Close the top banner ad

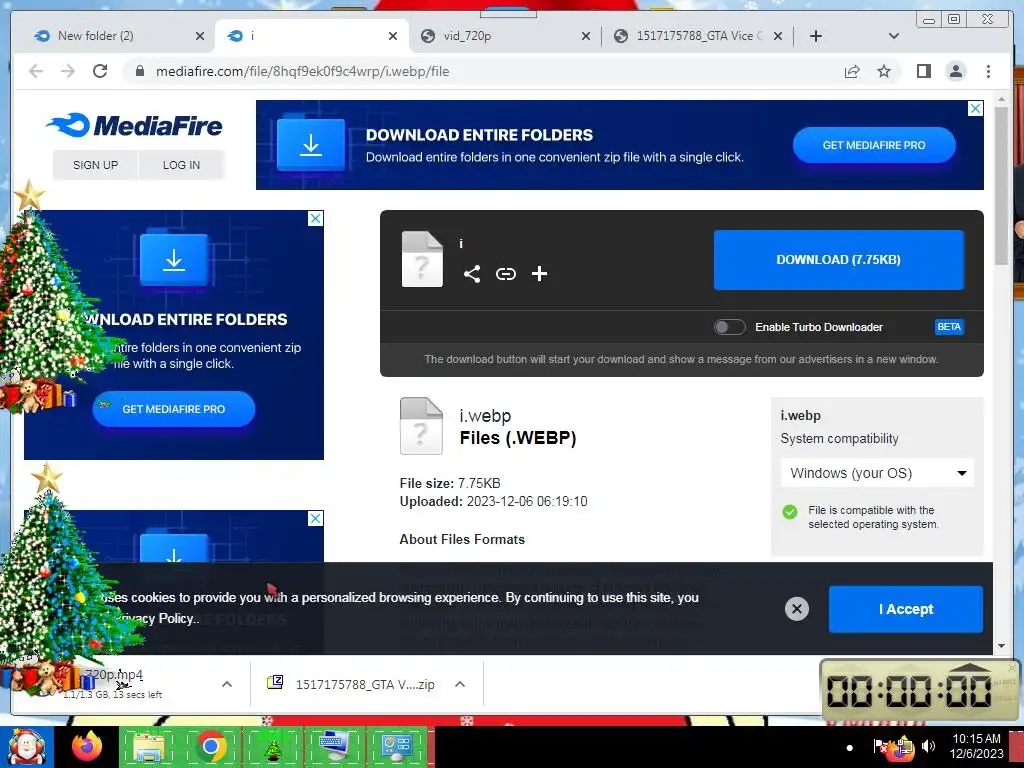(975, 108)
